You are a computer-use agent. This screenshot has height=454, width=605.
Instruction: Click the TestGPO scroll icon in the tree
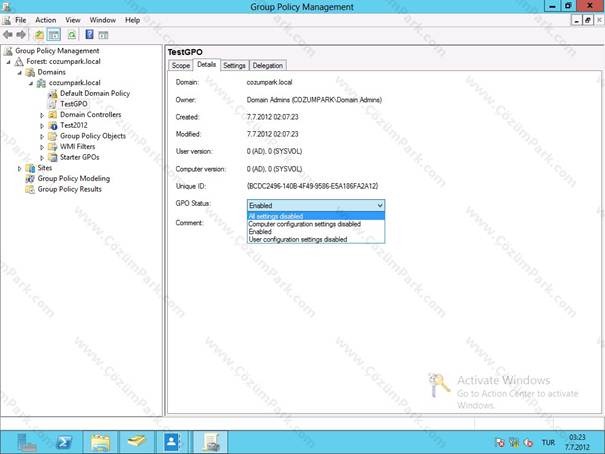tap(53, 104)
